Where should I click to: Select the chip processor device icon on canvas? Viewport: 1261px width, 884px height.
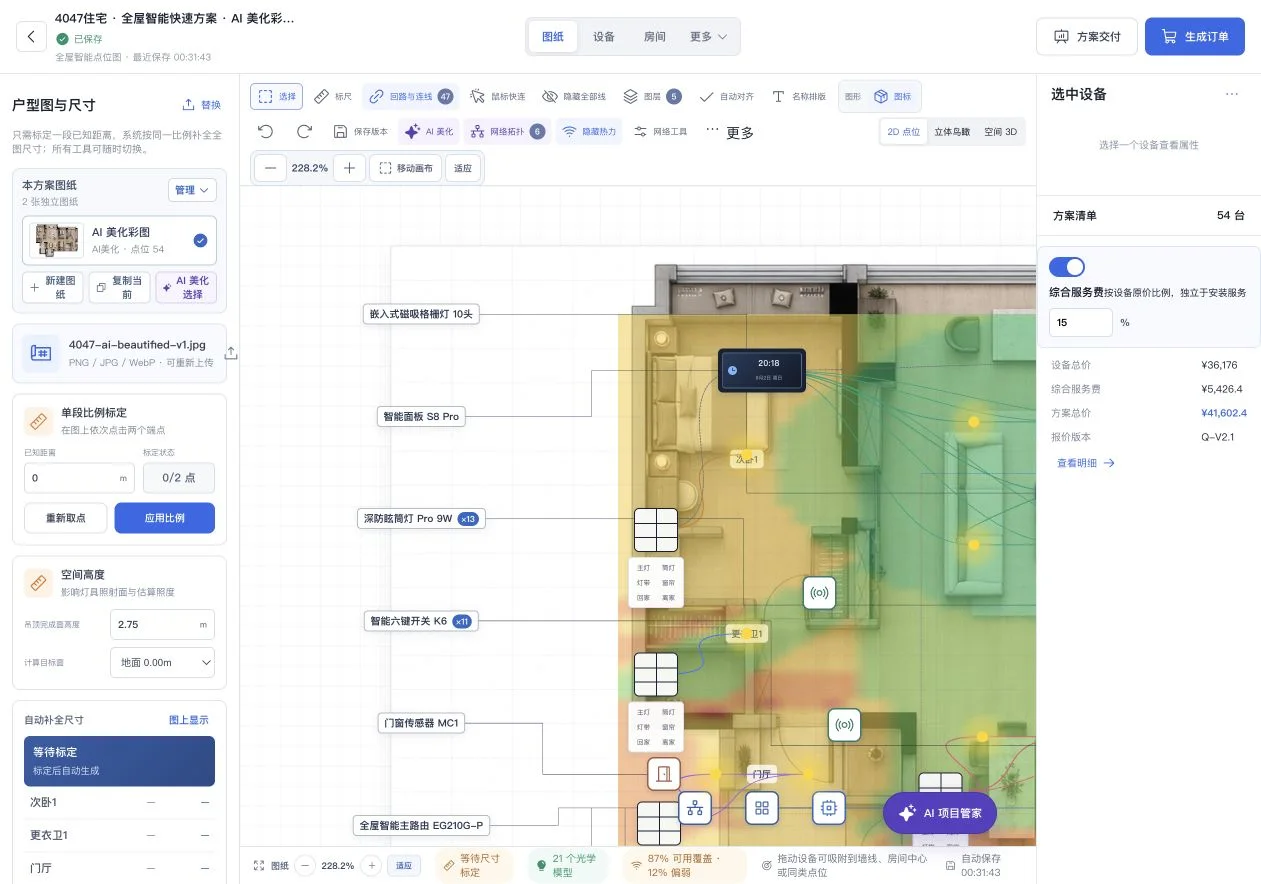pos(827,807)
